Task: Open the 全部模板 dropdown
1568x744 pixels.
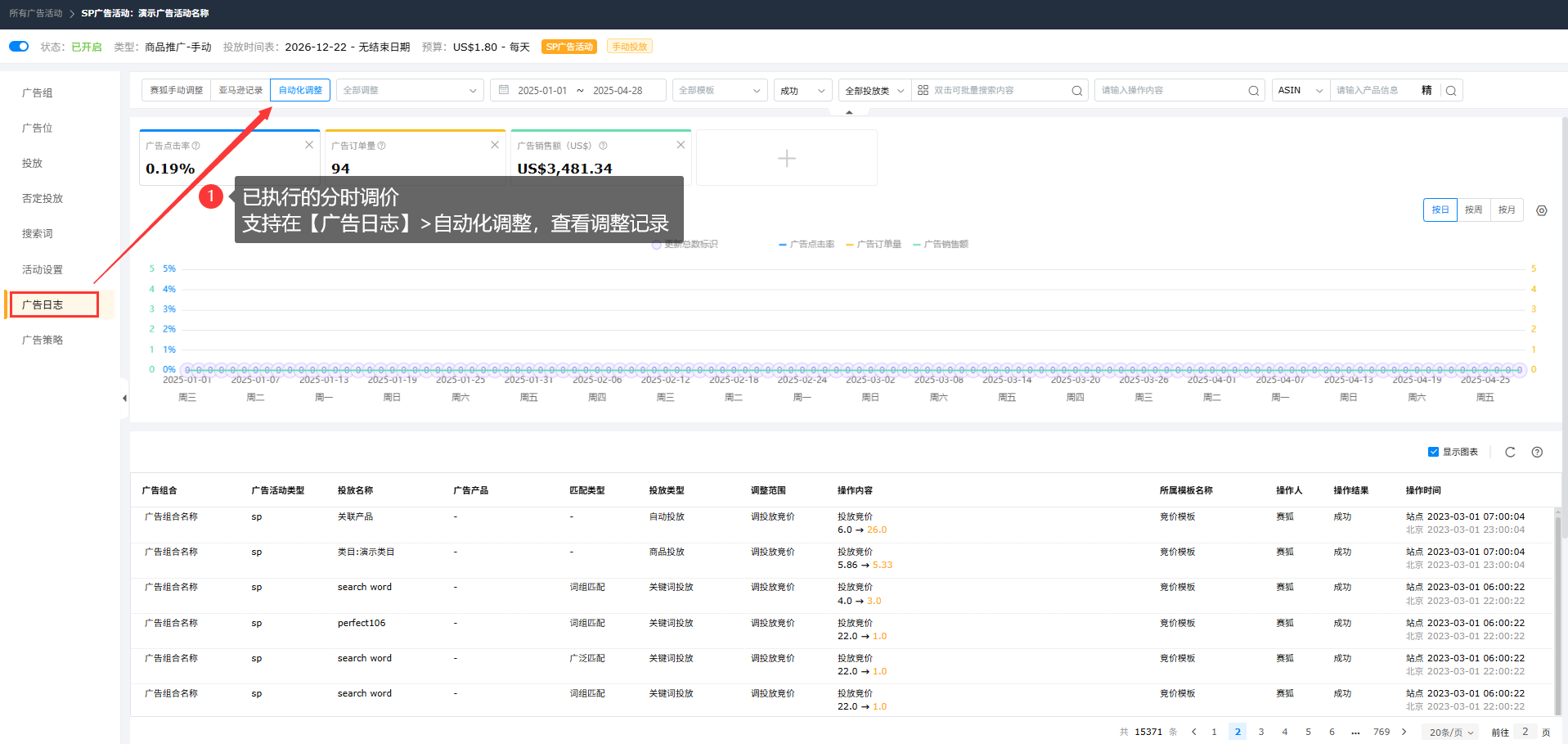Action: (x=720, y=91)
